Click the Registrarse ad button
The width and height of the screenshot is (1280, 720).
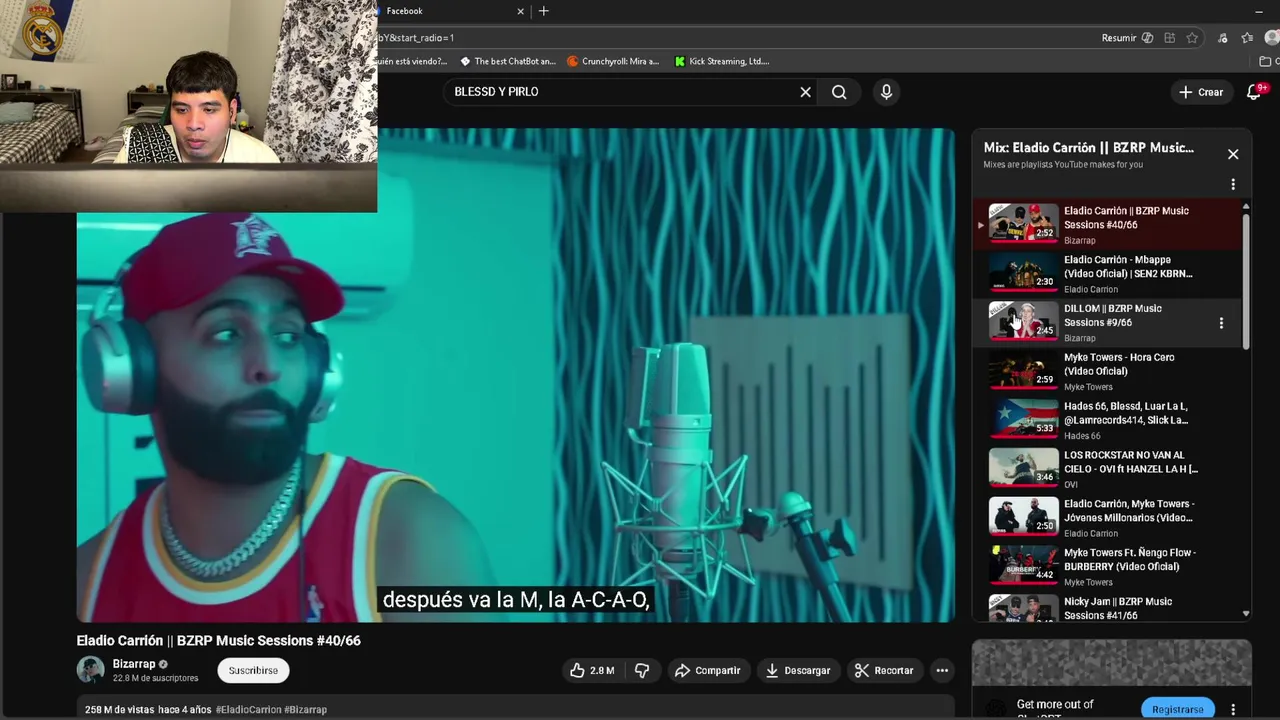click(x=1178, y=709)
